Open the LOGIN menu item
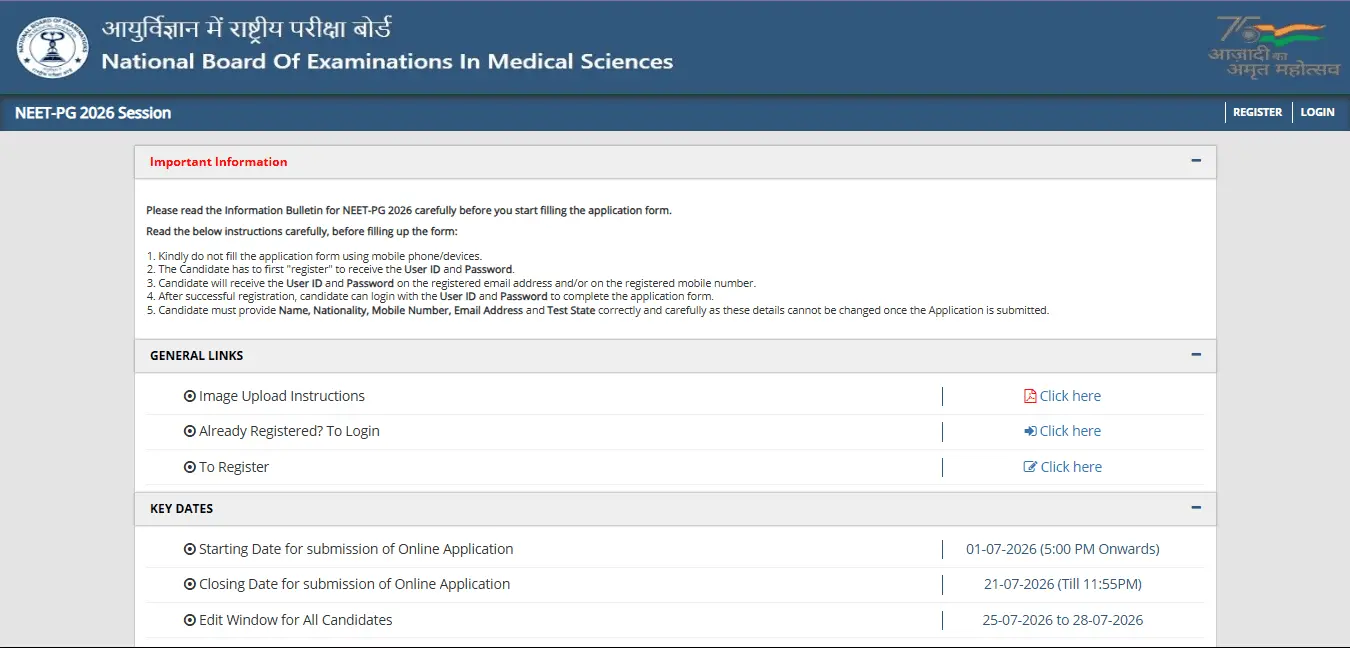 click(x=1317, y=112)
